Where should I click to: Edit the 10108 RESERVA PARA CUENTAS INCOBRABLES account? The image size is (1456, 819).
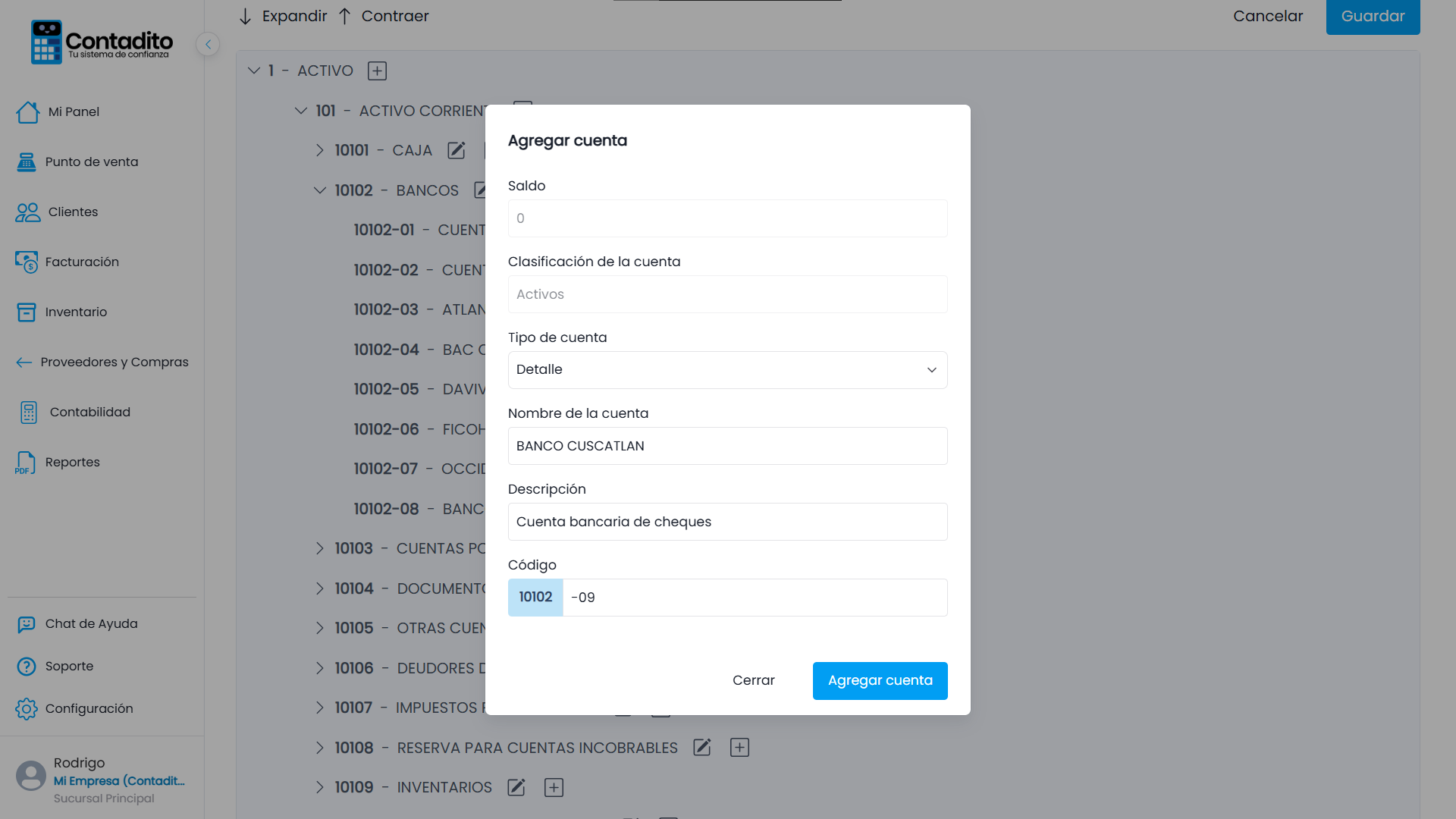point(702,748)
